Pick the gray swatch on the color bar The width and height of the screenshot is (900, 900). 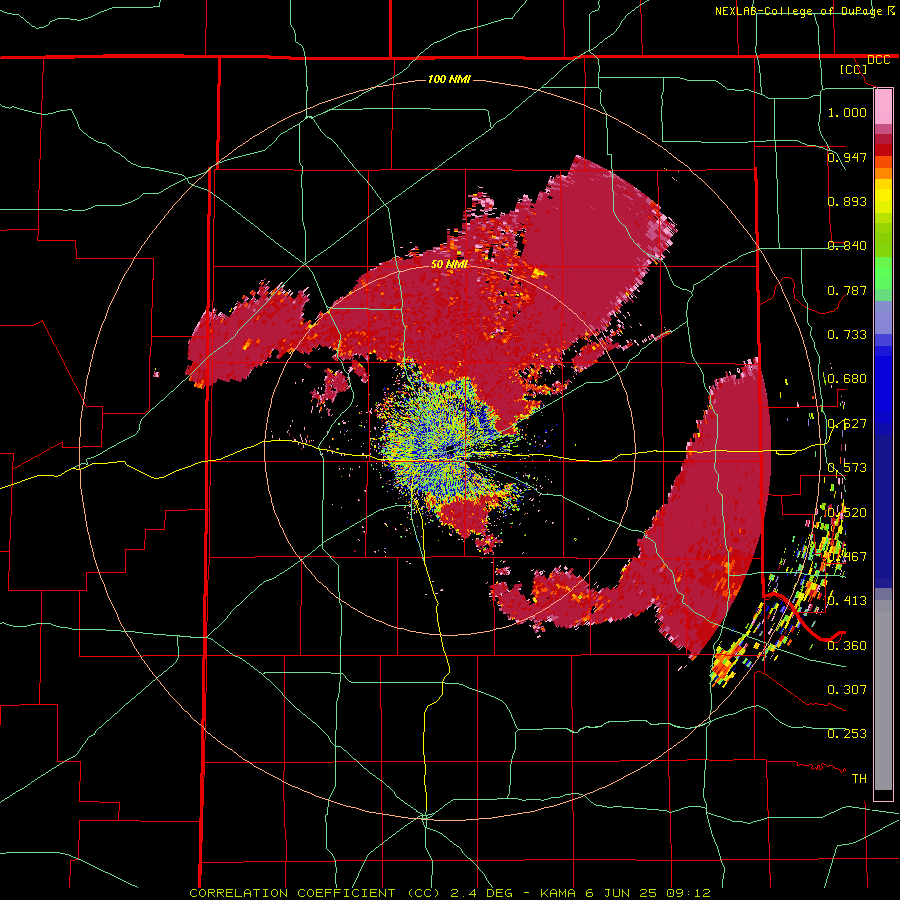pos(883,695)
